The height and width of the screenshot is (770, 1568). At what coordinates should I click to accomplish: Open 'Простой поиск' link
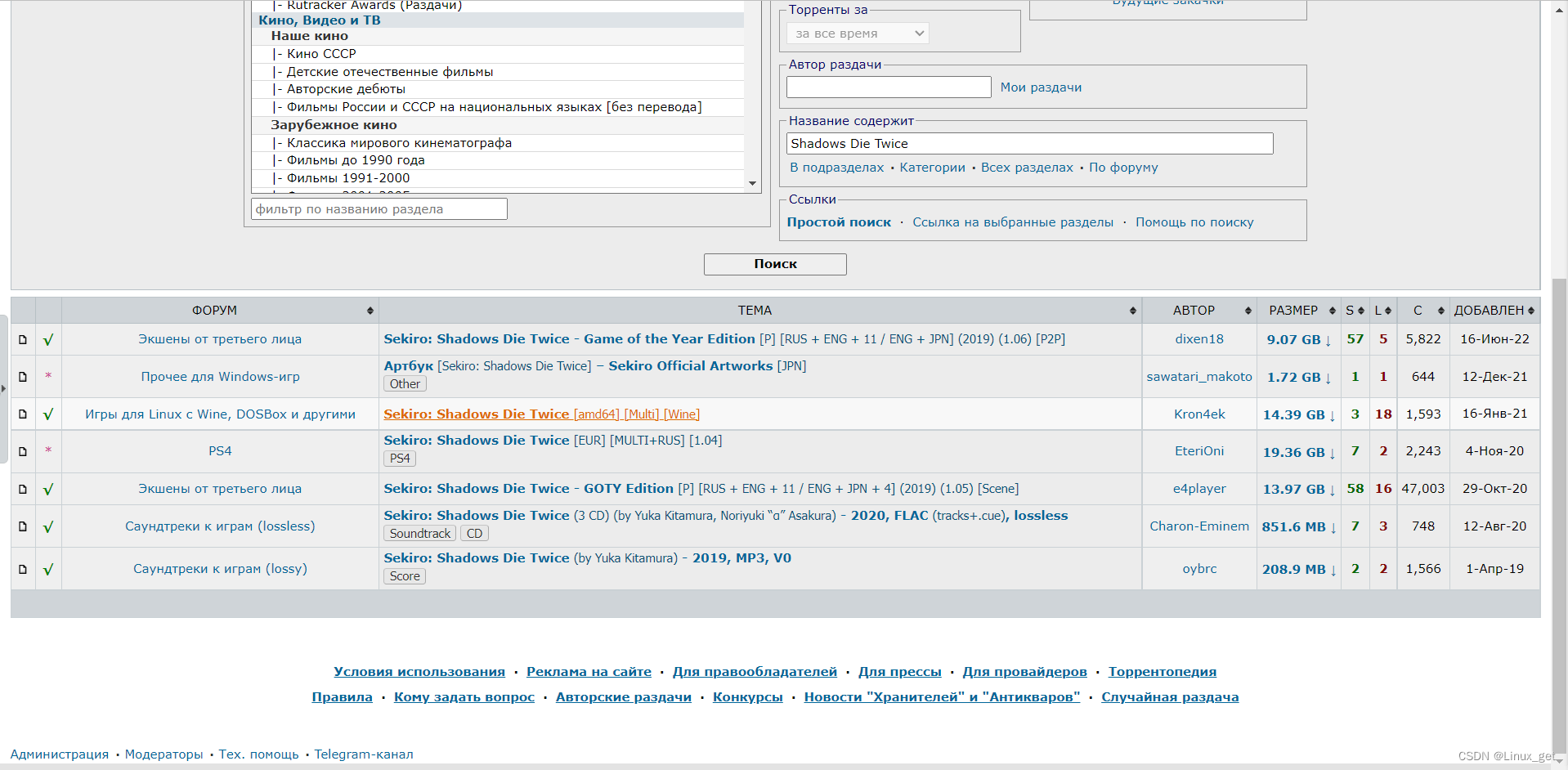pos(839,222)
